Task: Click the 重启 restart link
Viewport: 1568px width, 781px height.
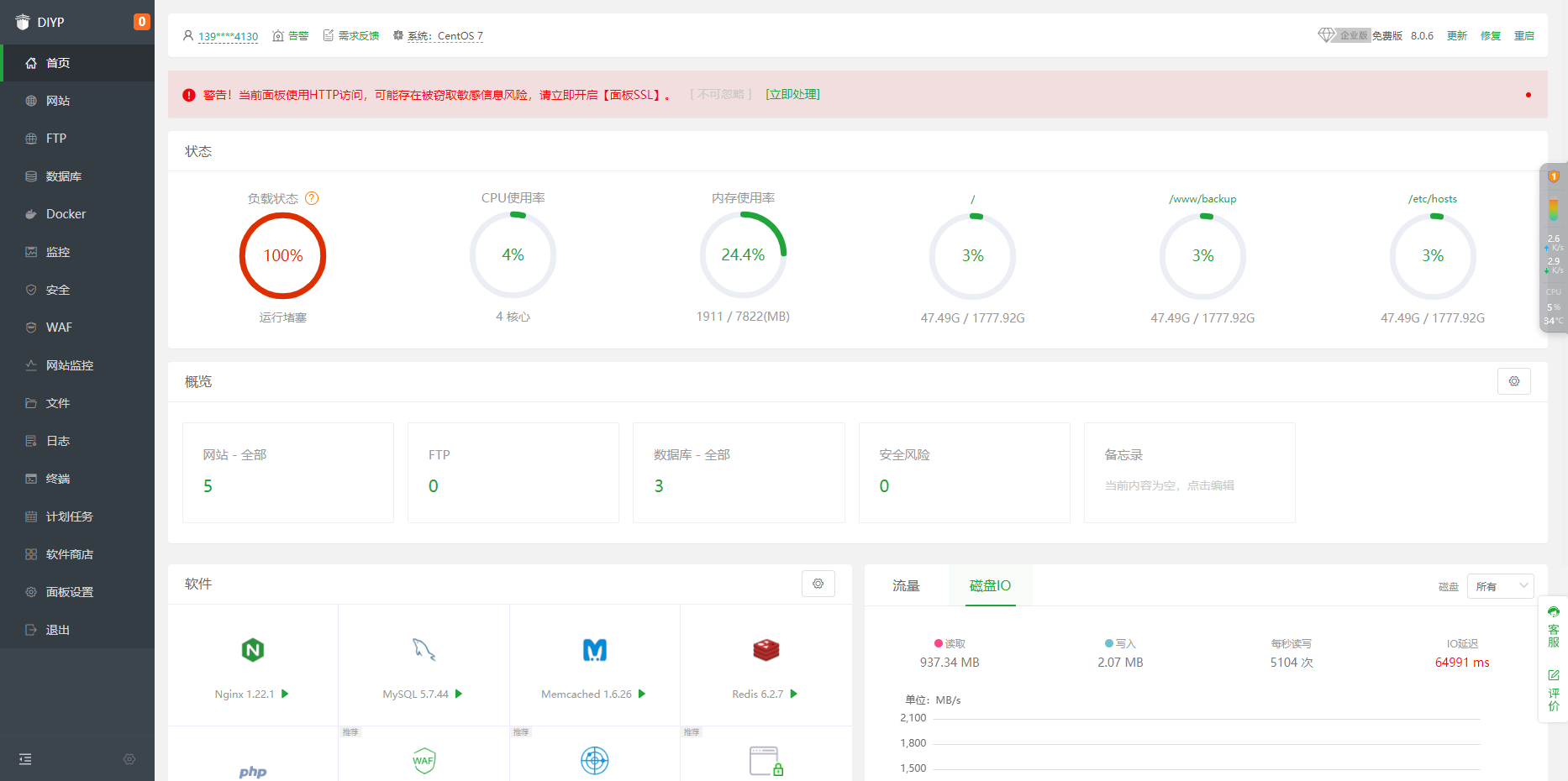Action: pos(1524,36)
